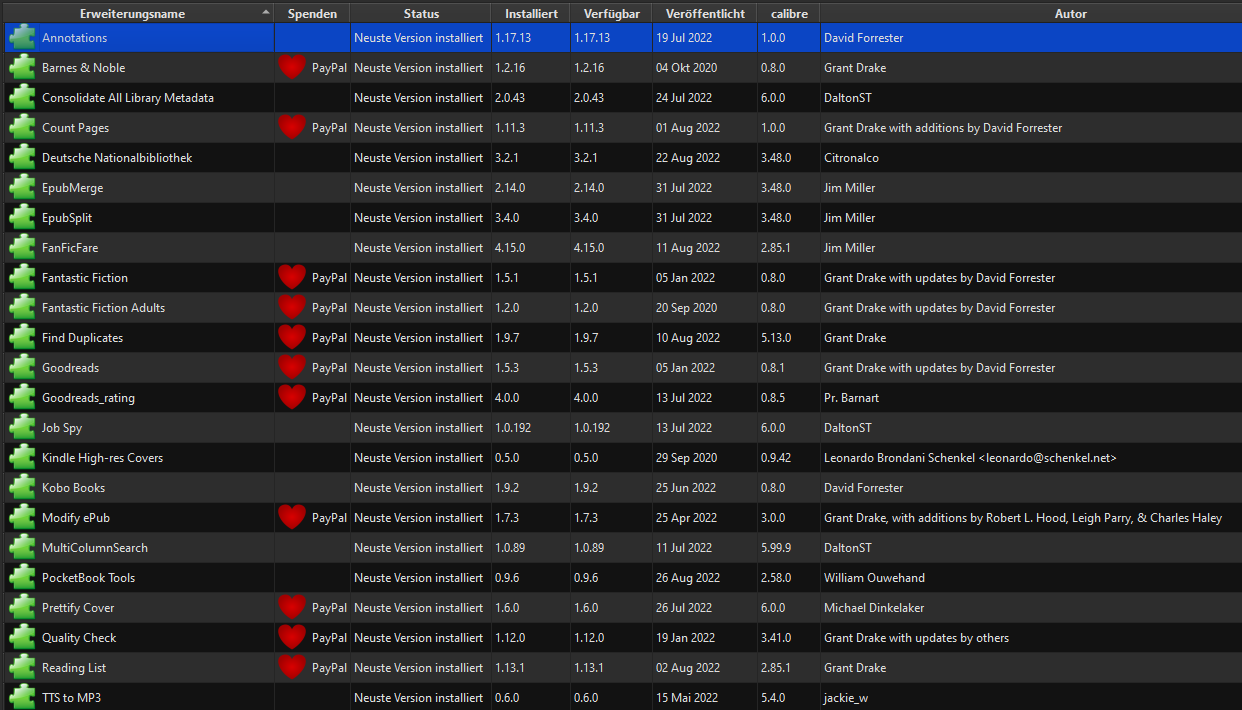Click the puzzle icon for EpubMerge
The height and width of the screenshot is (710, 1242).
22,188
